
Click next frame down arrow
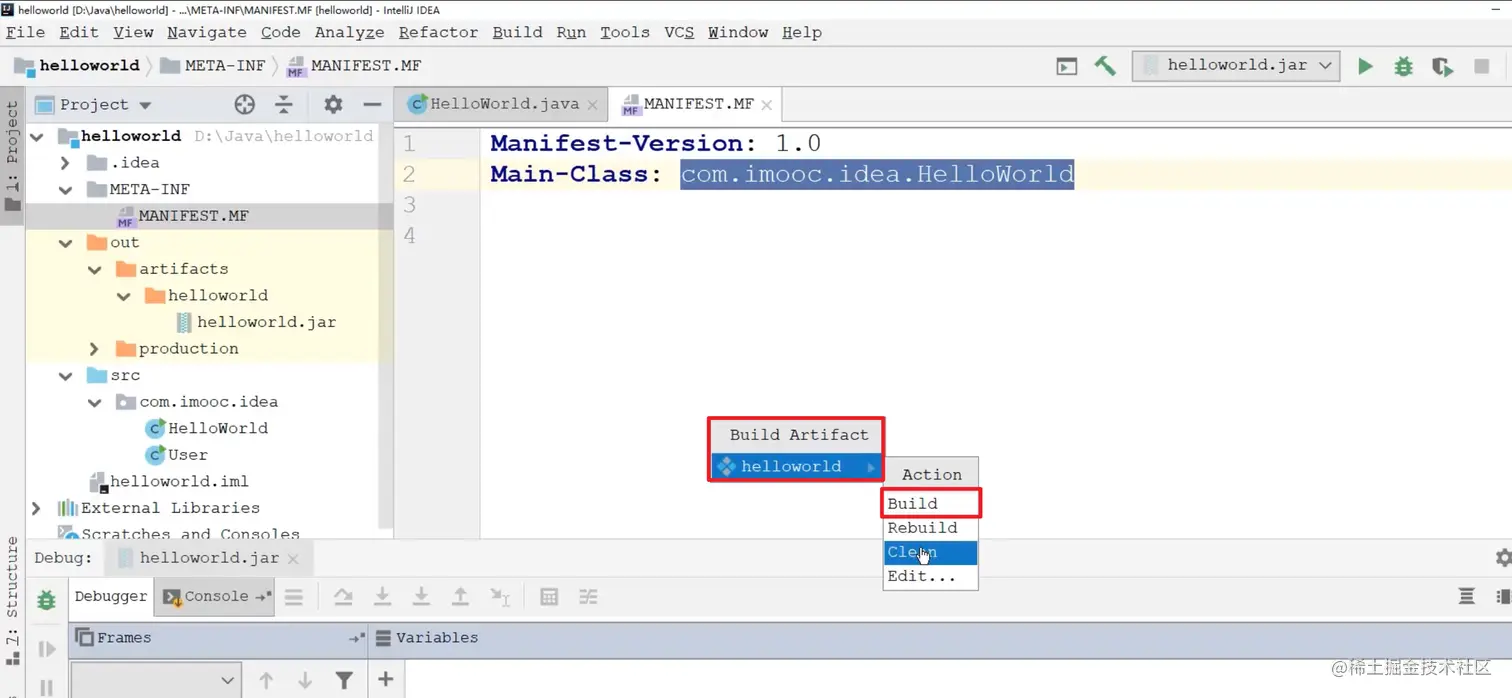pos(305,680)
